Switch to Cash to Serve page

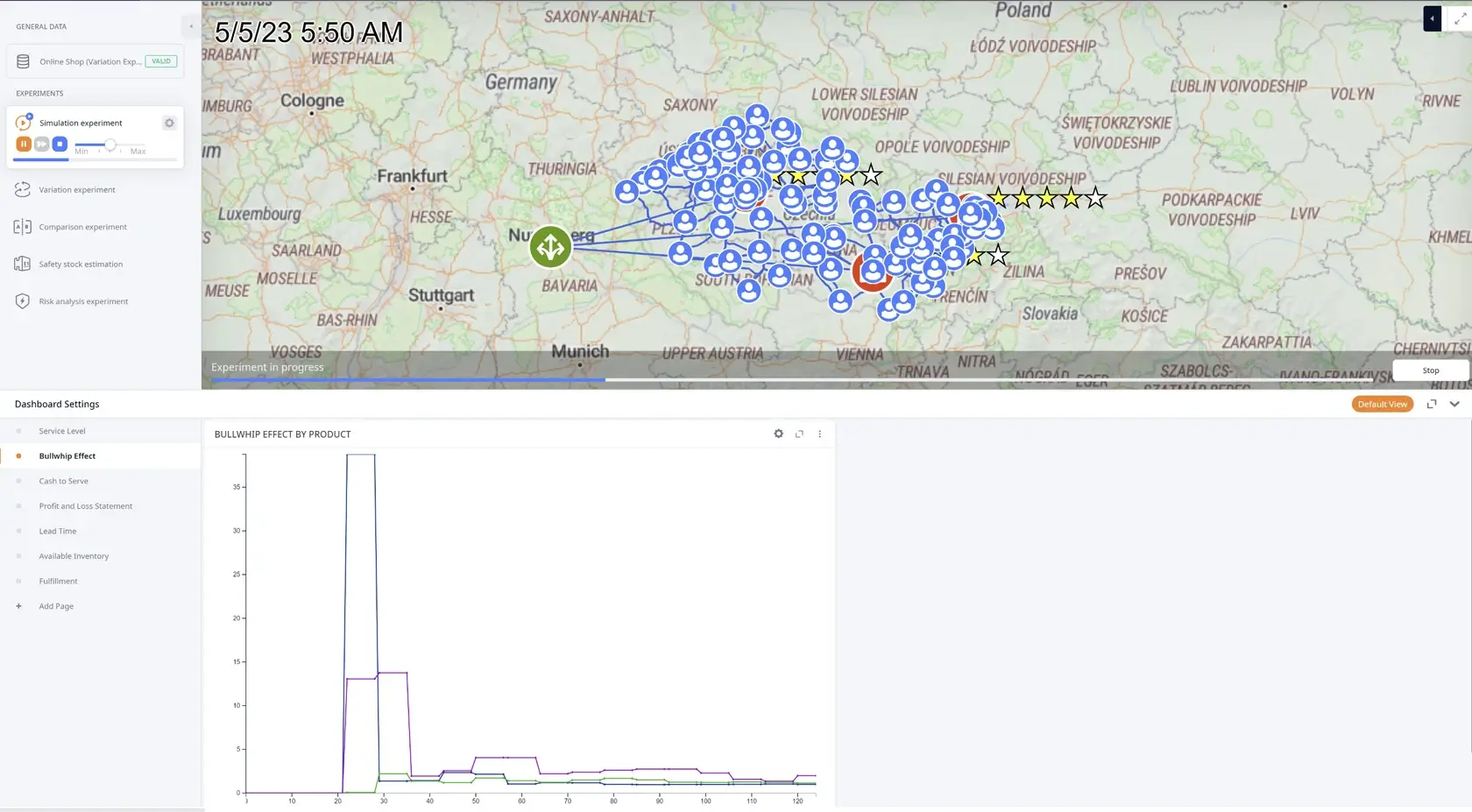[x=63, y=481]
